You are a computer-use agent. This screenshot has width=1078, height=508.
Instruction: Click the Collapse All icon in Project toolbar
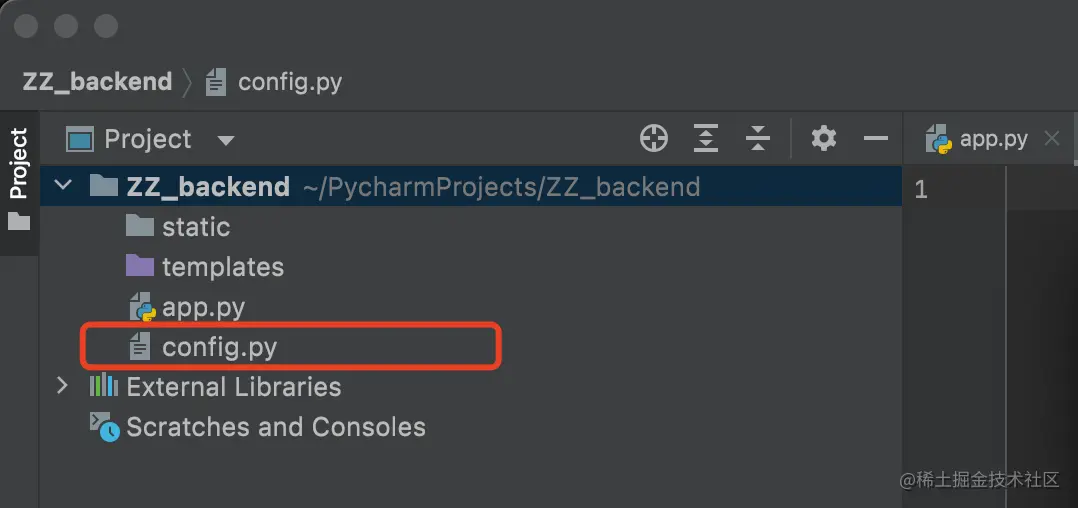tap(758, 139)
